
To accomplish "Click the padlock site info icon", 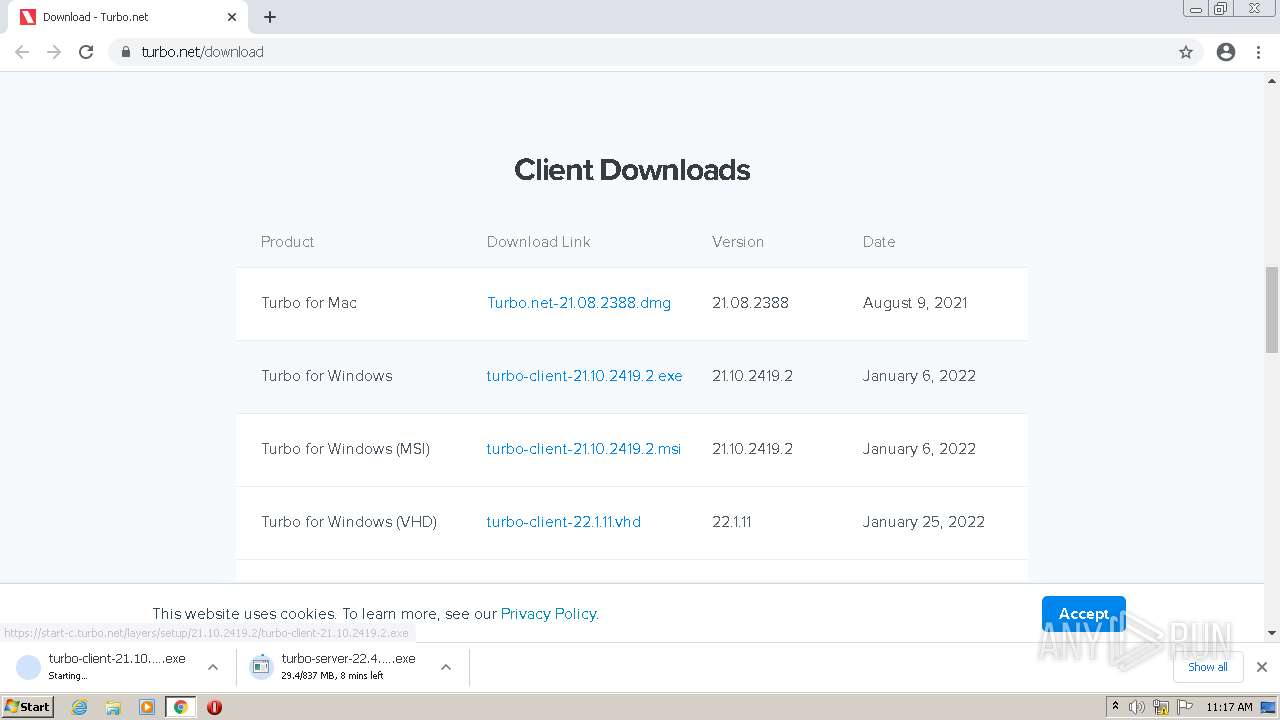I will click(126, 52).
